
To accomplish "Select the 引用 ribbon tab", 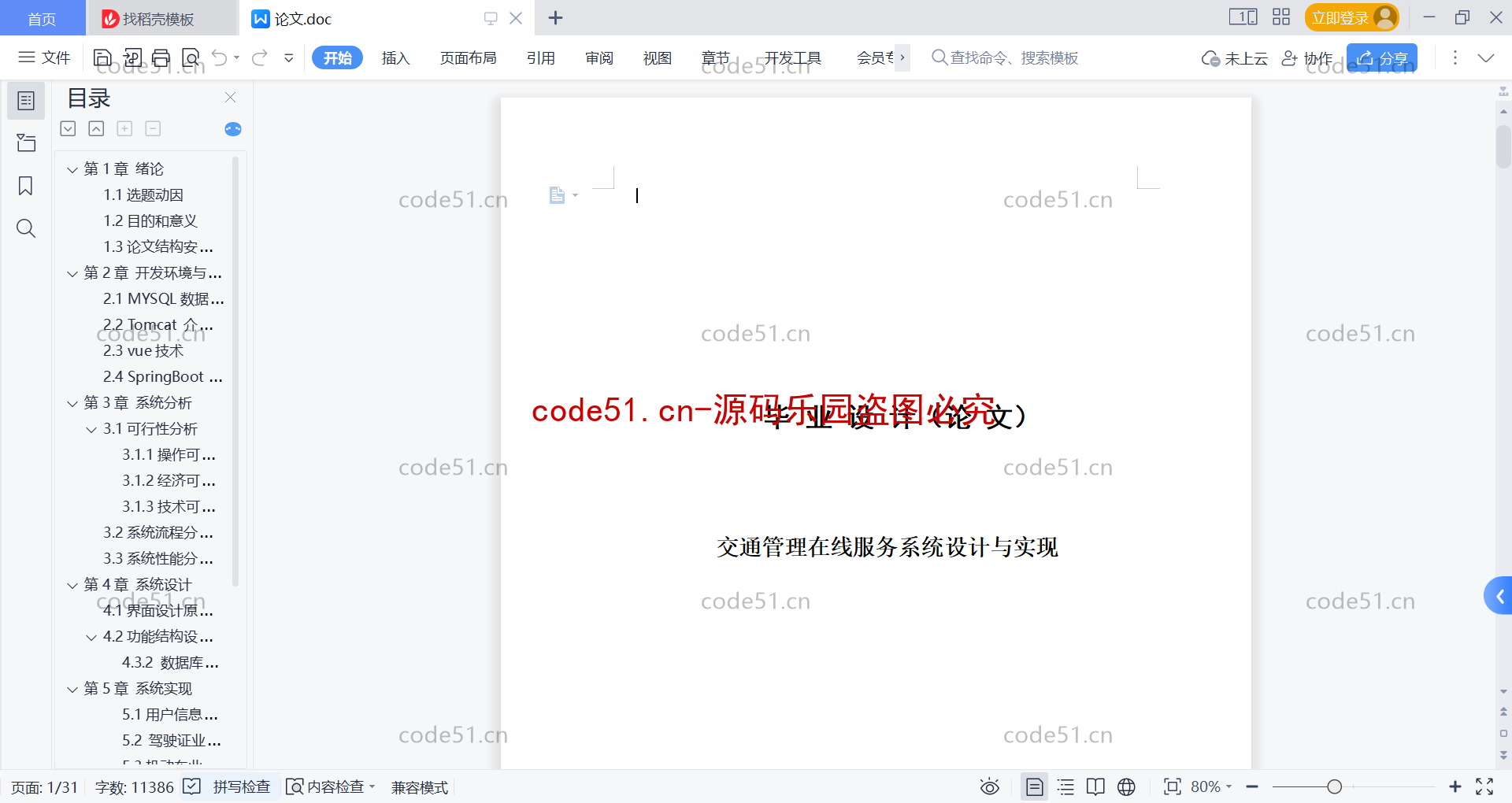I will coord(541,57).
